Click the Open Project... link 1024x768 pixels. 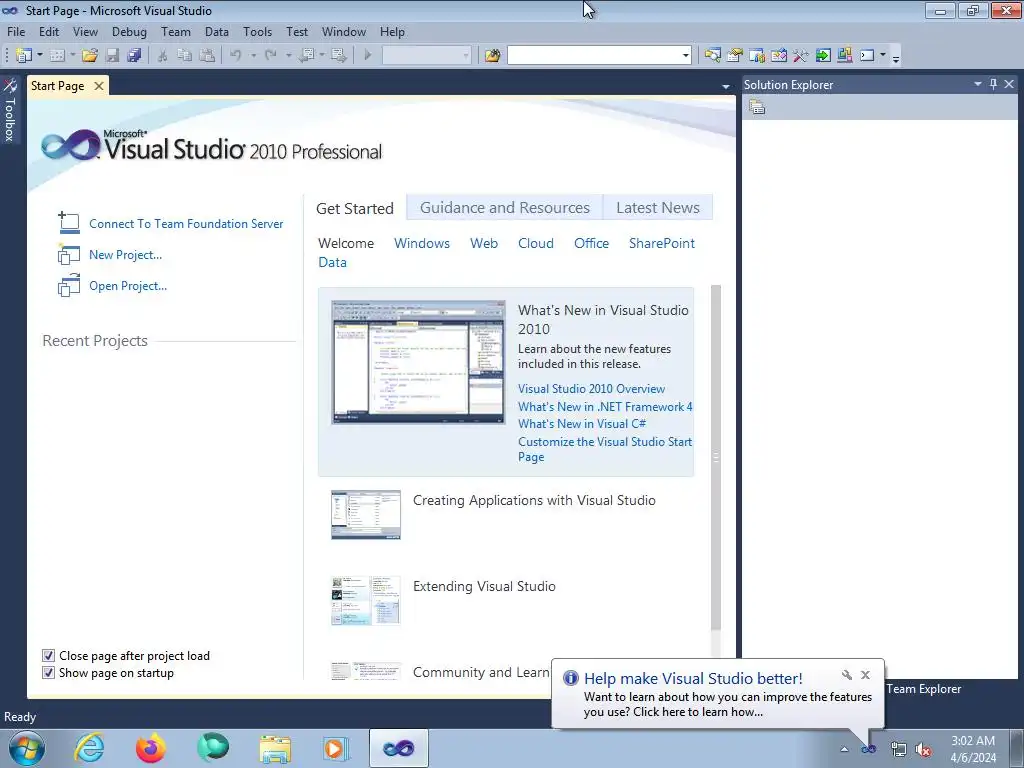(128, 286)
